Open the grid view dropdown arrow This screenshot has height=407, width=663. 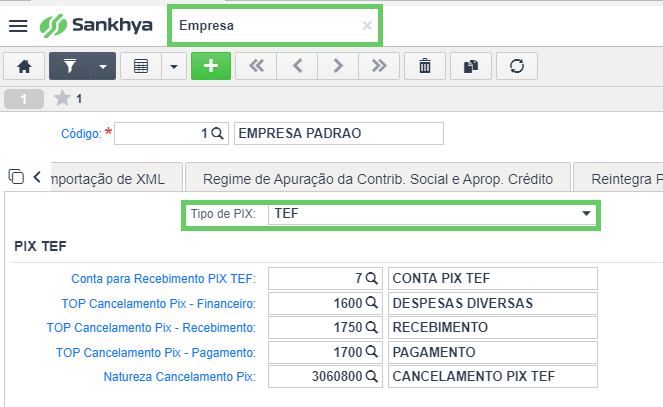pyautogui.click(x=174, y=66)
